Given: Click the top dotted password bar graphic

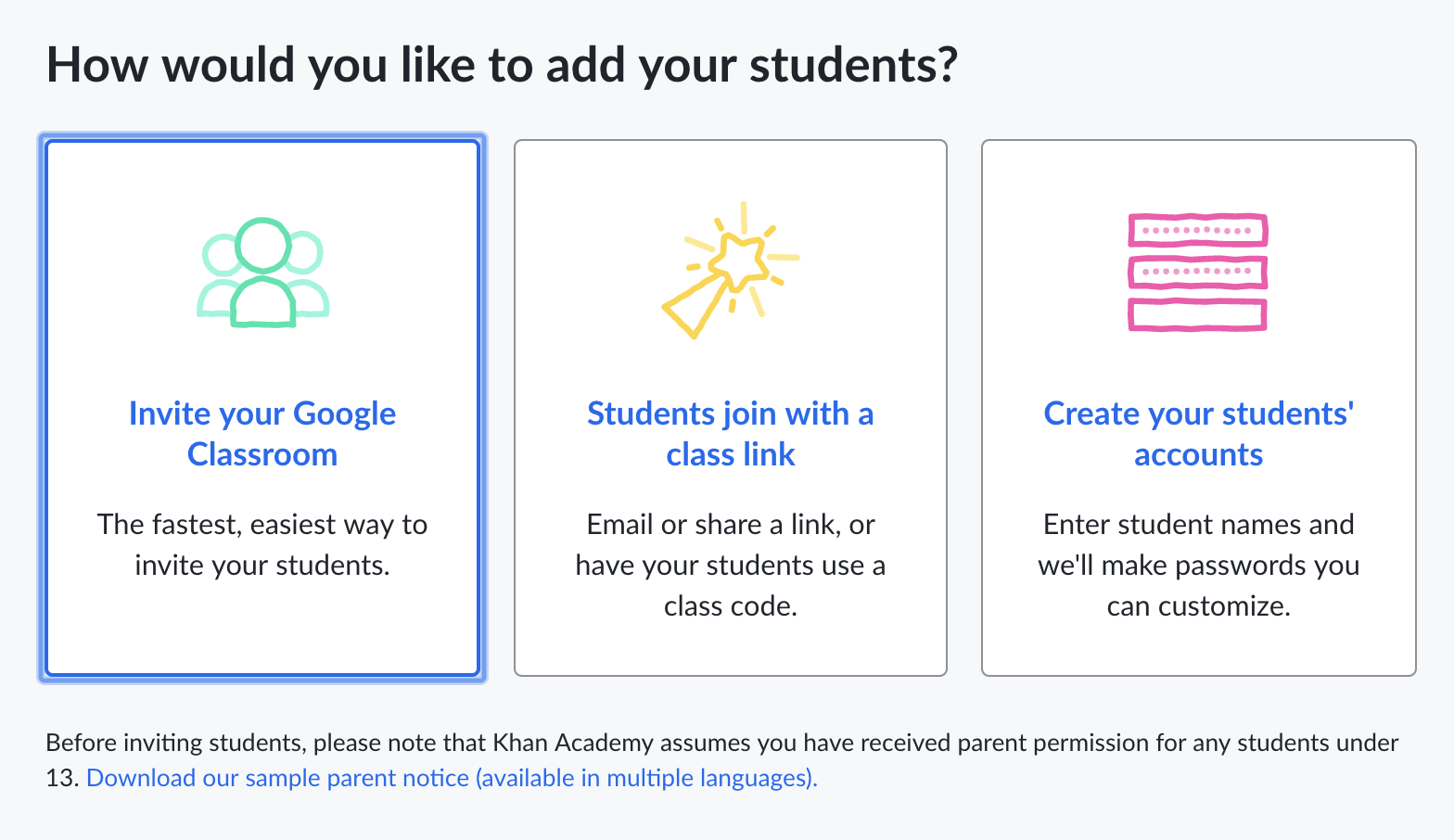Looking at the screenshot, I should [x=1197, y=229].
